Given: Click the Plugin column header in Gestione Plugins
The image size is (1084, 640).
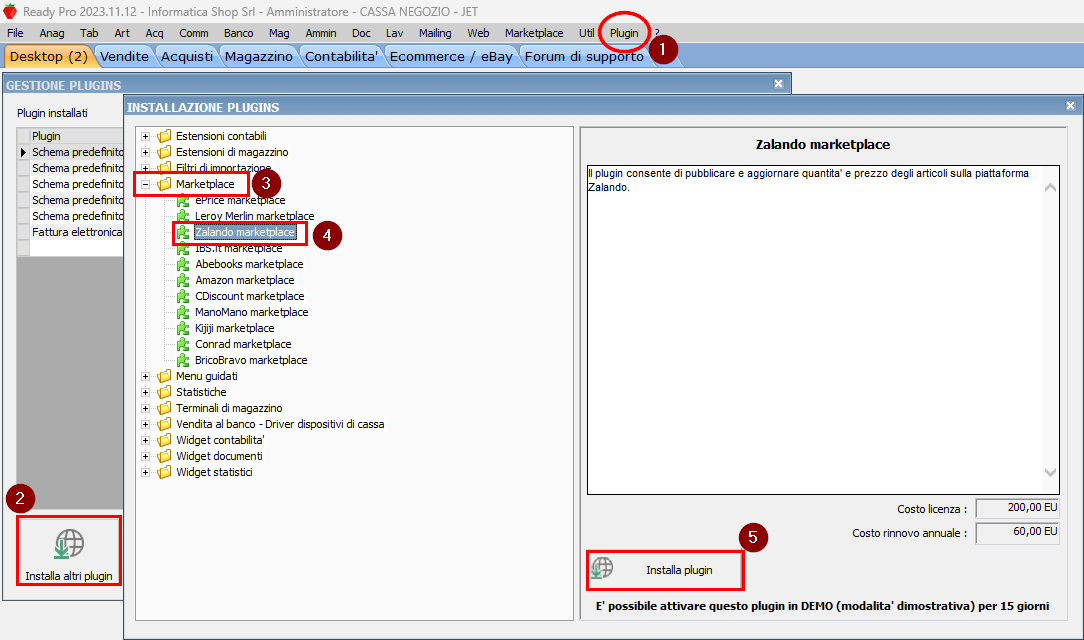Looking at the screenshot, I should coord(77,136).
